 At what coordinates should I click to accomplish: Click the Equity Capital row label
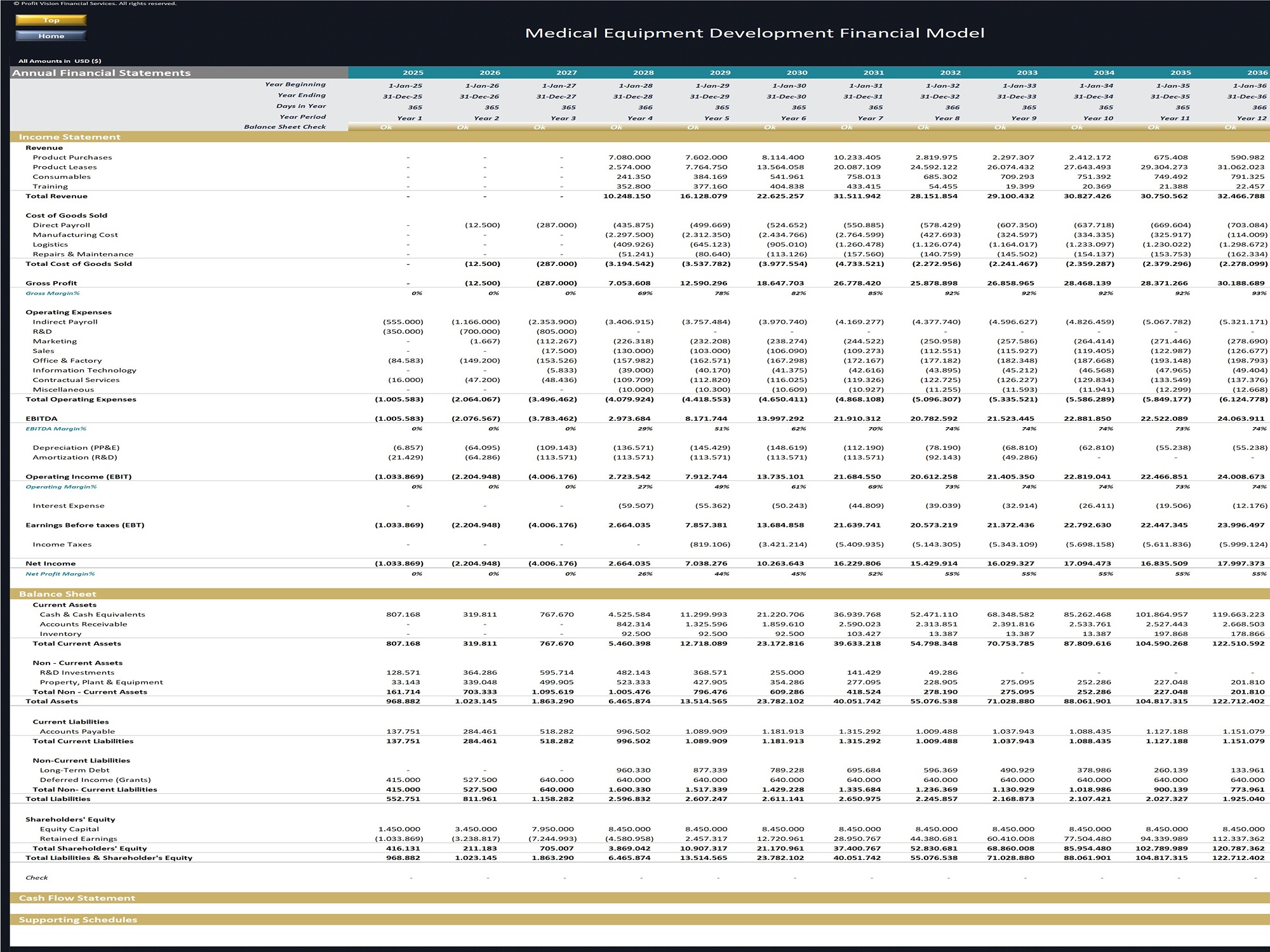click(70, 830)
